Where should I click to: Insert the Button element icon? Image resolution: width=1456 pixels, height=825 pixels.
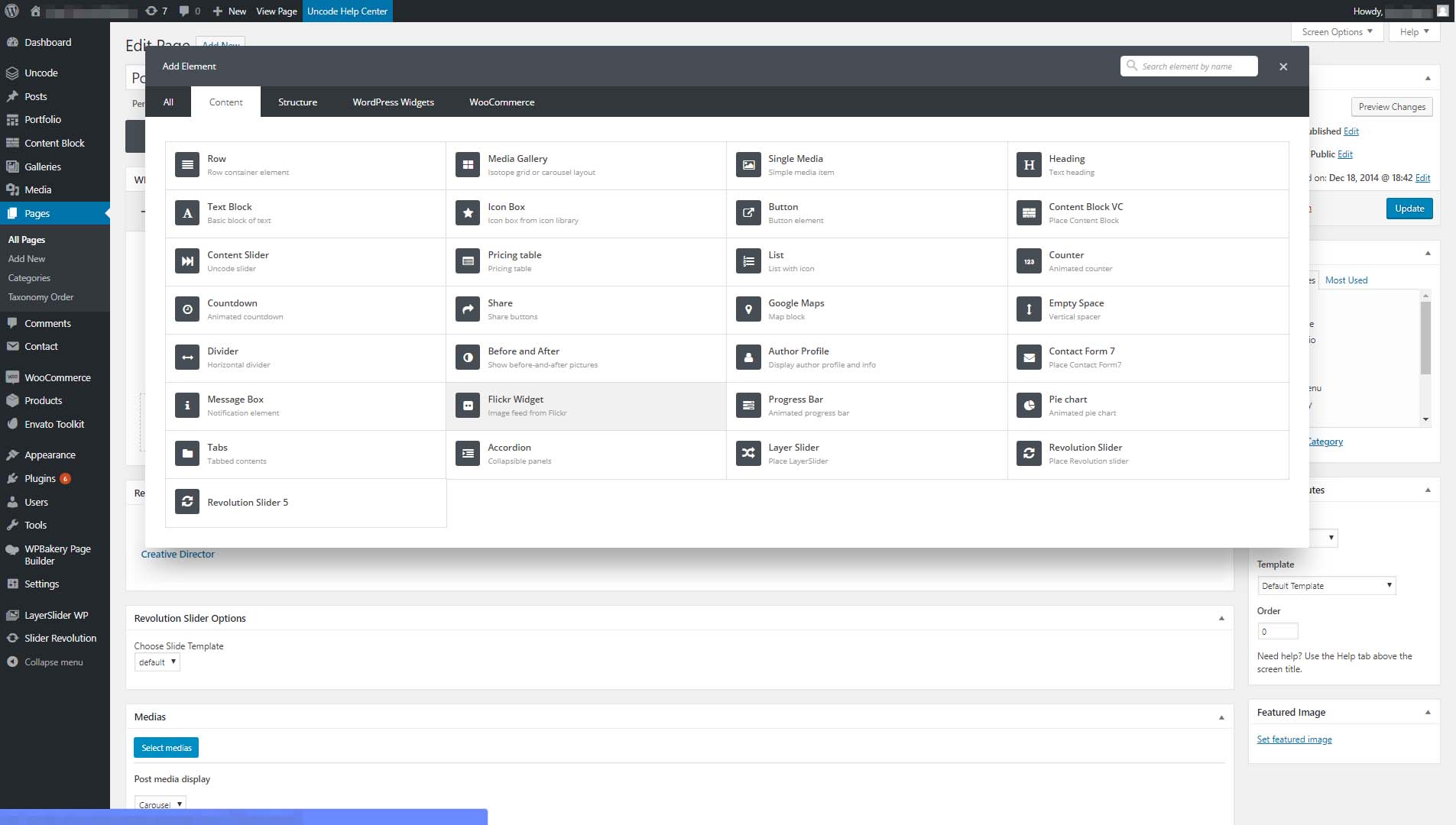click(748, 213)
